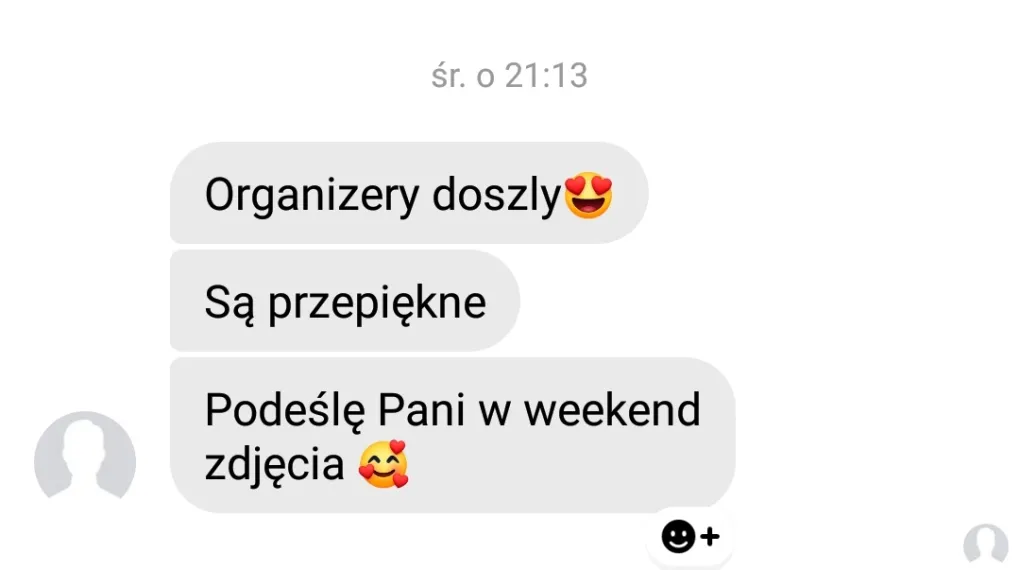Tap the word 'zdjęcia' in last message
Viewport: 1020px width, 570px height.
tap(275, 465)
